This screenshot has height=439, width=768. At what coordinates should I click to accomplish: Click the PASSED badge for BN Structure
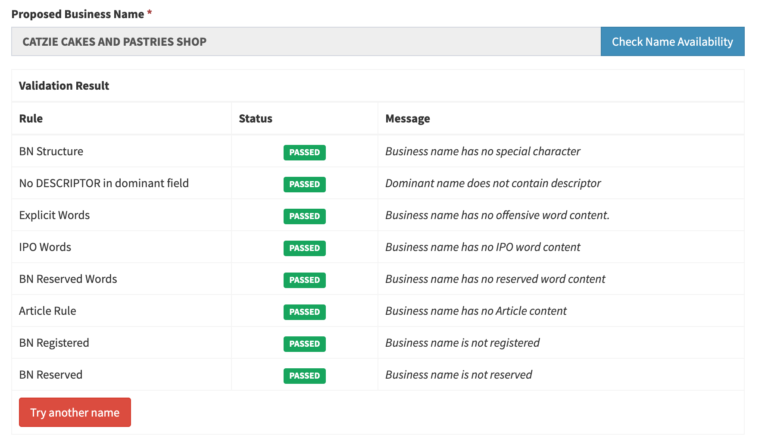[304, 152]
